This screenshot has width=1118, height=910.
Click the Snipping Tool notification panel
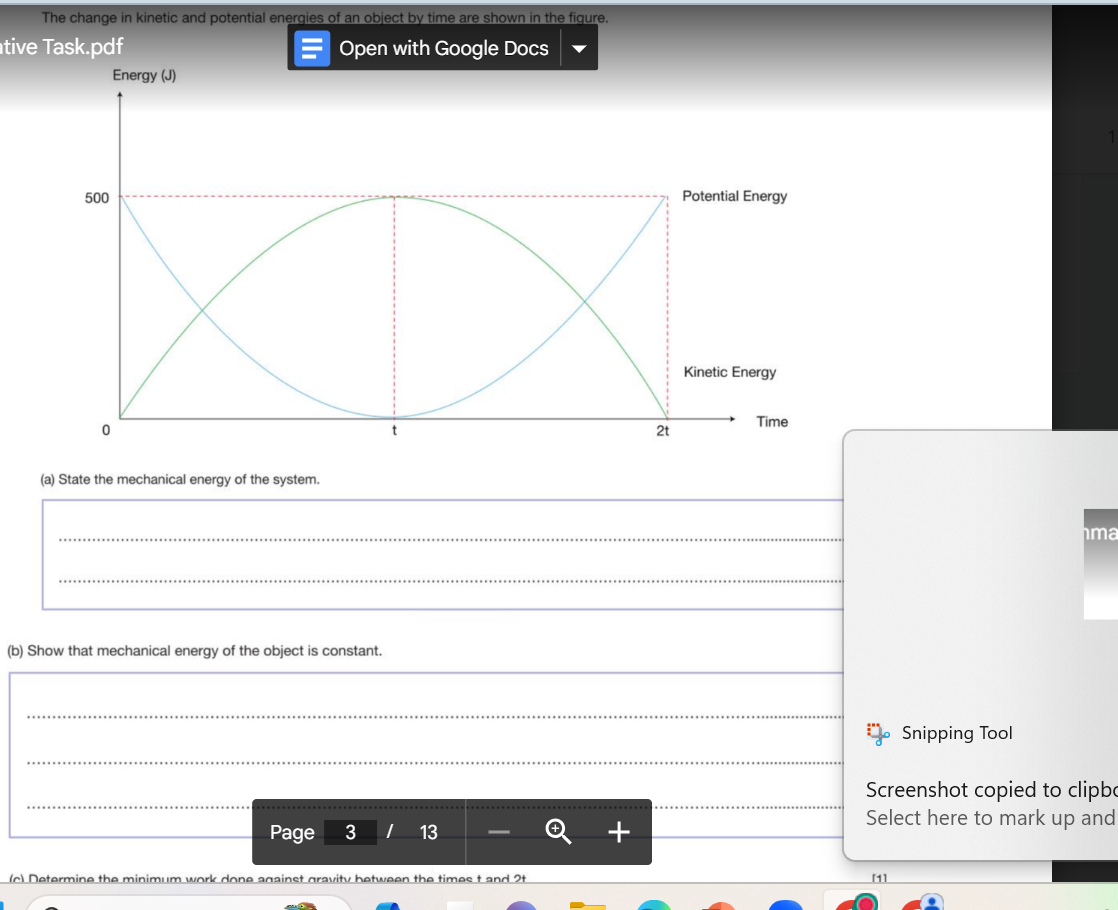(x=980, y=650)
